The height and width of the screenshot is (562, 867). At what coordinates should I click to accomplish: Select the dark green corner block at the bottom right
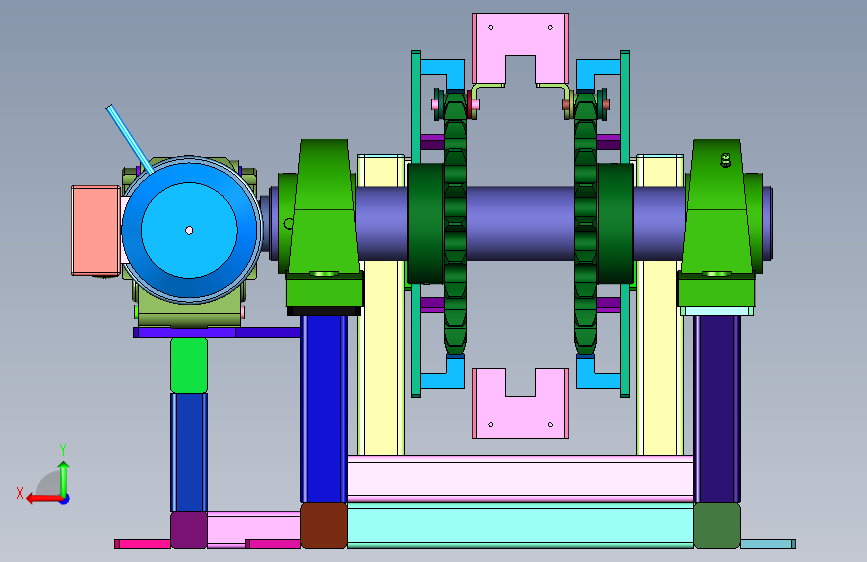click(x=717, y=525)
